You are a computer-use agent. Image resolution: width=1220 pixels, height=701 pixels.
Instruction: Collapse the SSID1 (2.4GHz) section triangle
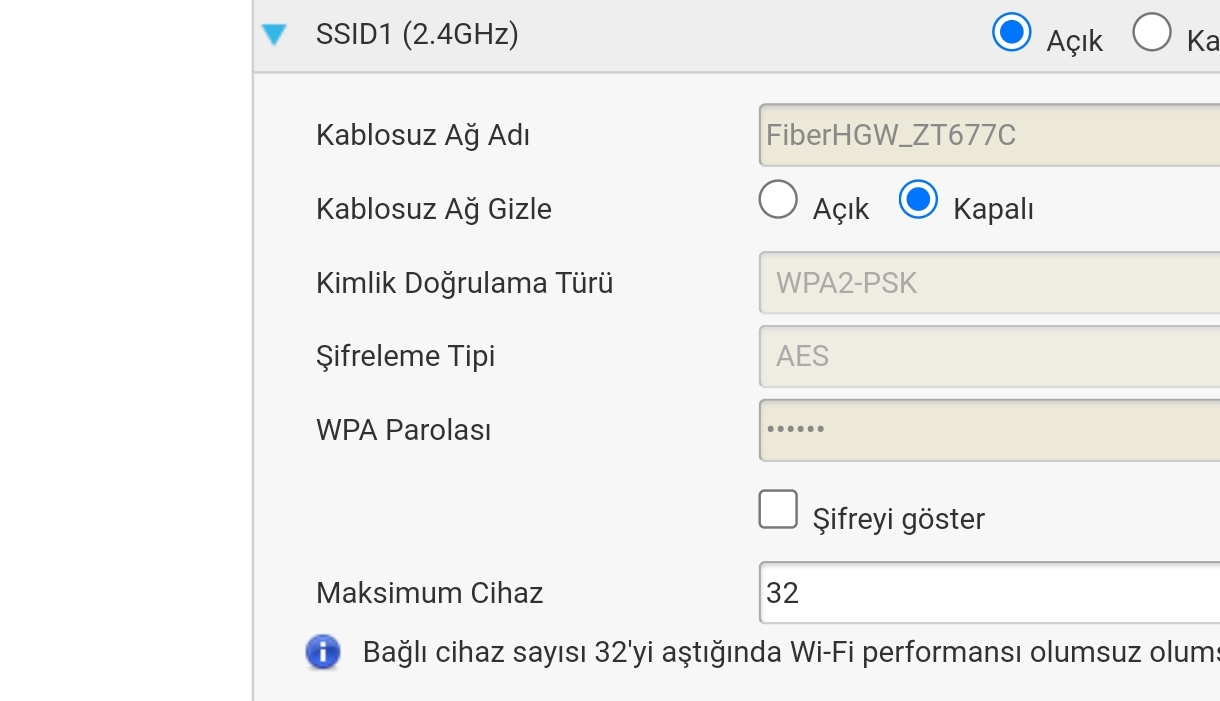(x=274, y=36)
